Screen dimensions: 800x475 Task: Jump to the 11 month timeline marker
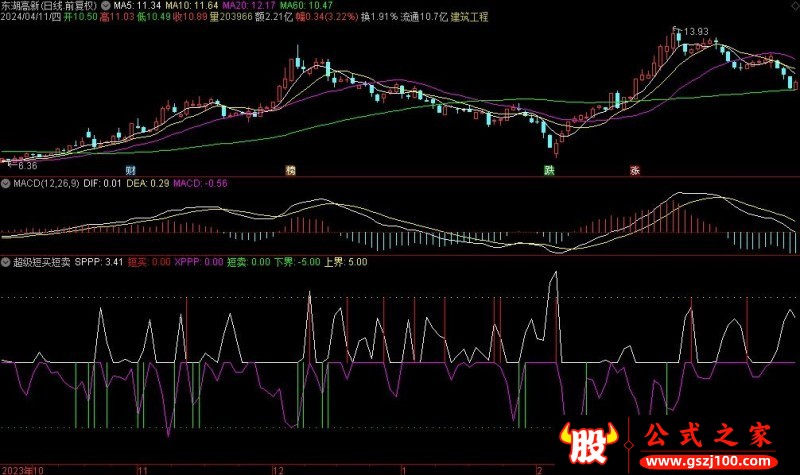(x=142, y=470)
